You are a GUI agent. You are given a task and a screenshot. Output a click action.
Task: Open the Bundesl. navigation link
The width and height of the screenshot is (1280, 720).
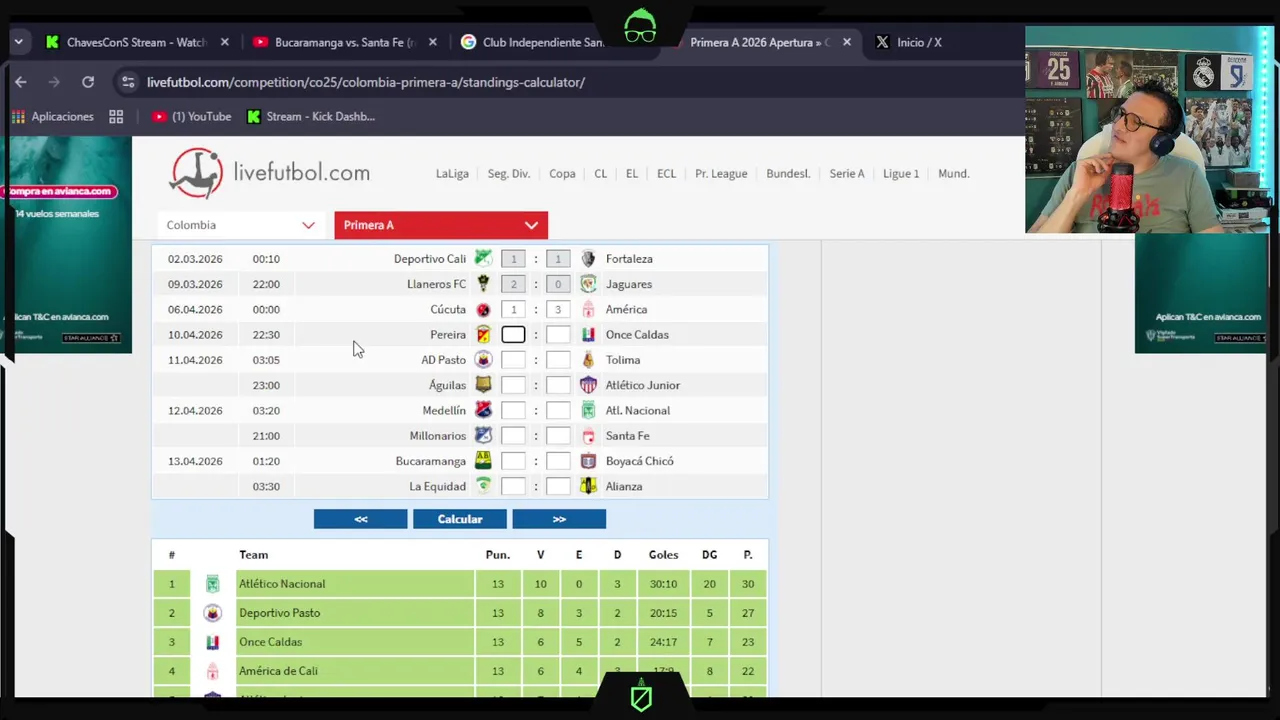point(788,174)
